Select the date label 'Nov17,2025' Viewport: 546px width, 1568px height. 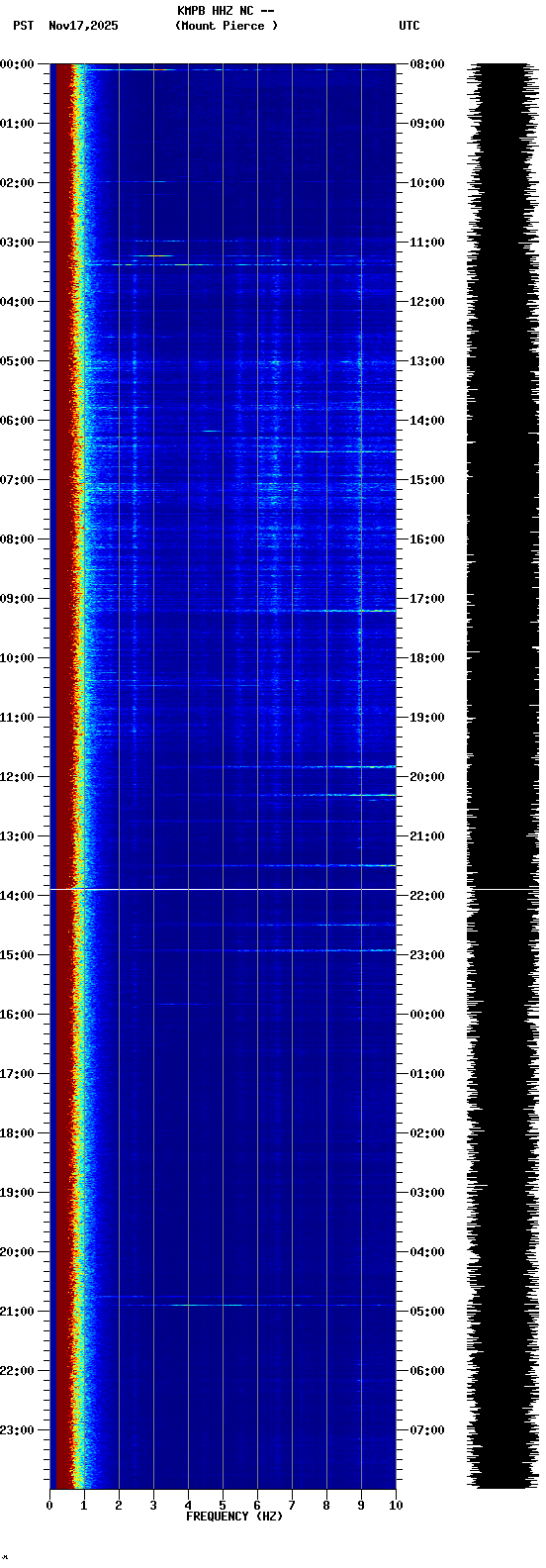[83, 26]
